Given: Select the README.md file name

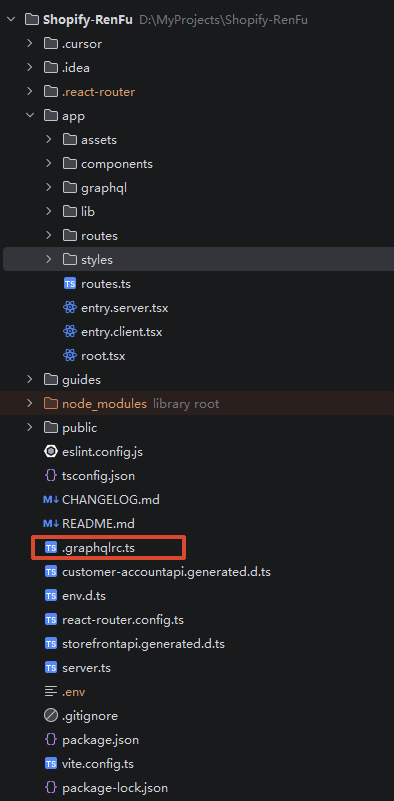Looking at the screenshot, I should point(98,524).
